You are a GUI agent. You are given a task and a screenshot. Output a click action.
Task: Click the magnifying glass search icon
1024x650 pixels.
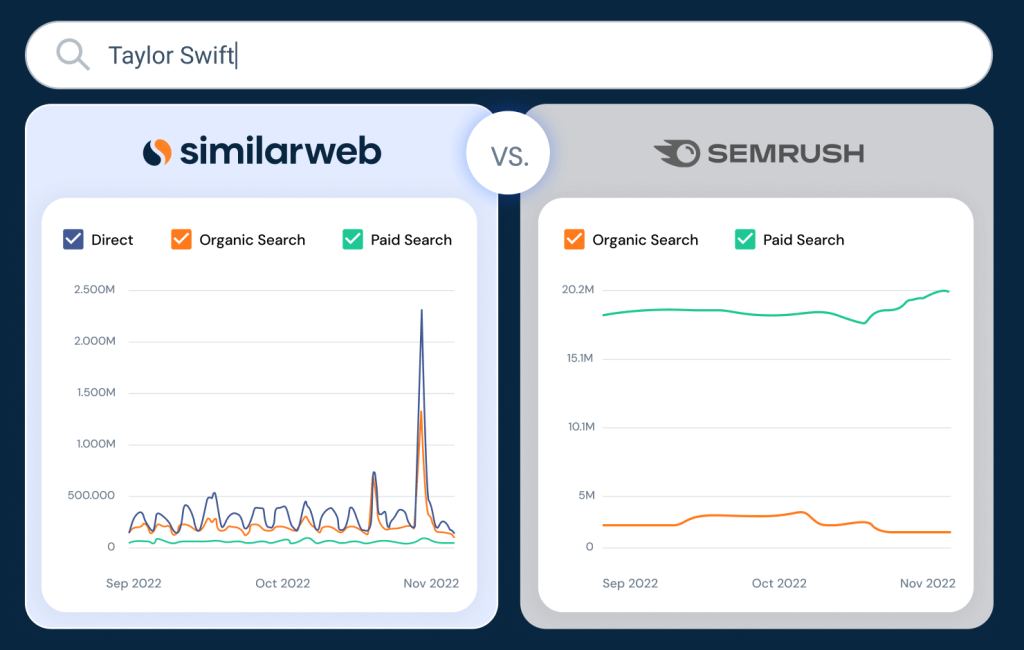[72, 54]
